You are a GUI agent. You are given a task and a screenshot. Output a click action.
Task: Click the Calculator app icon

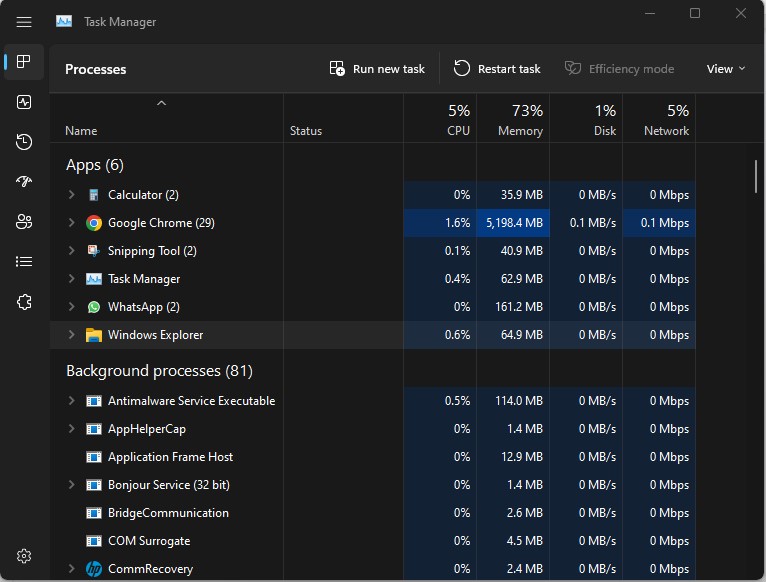coord(93,195)
